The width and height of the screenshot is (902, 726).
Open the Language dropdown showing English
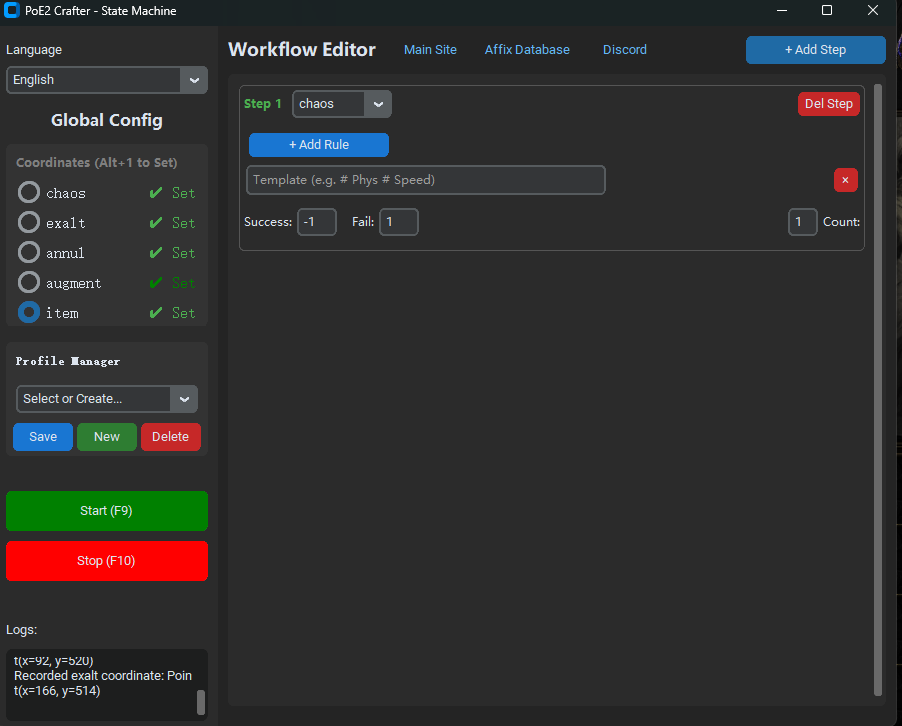(107, 80)
